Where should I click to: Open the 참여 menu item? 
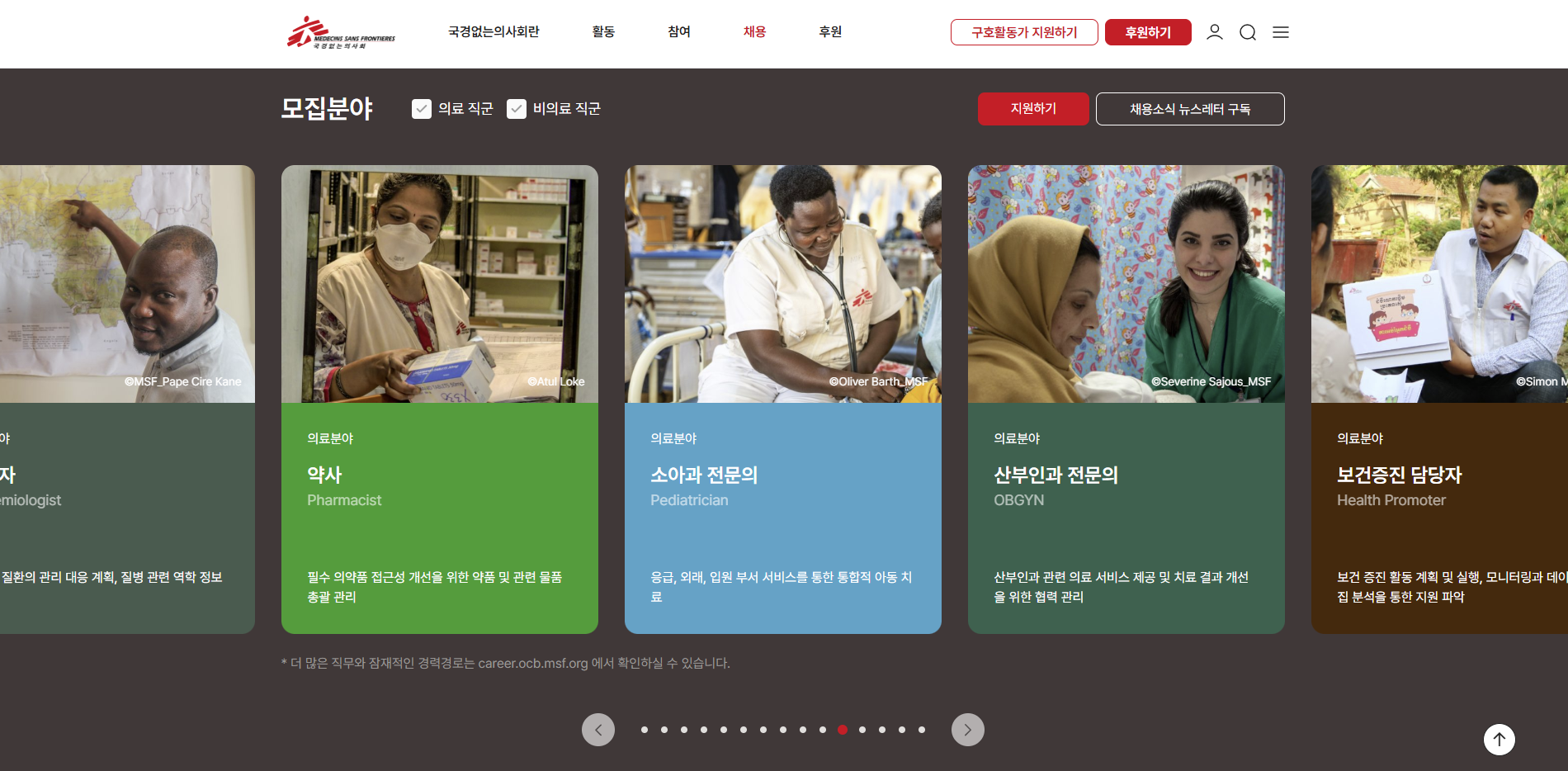pyautogui.click(x=679, y=32)
